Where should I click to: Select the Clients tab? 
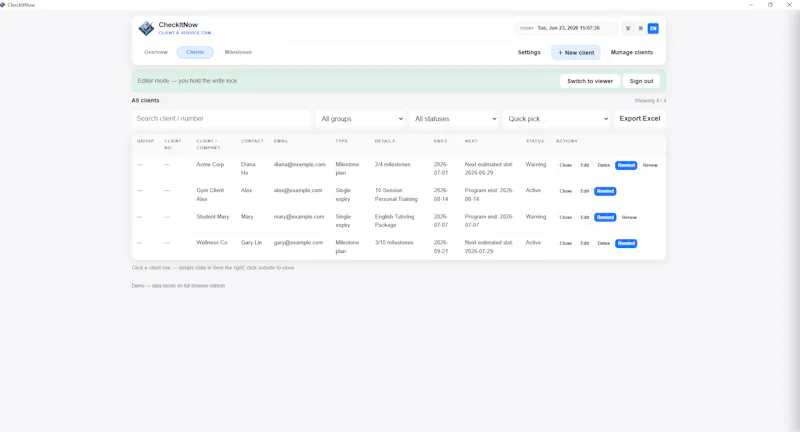tap(195, 52)
